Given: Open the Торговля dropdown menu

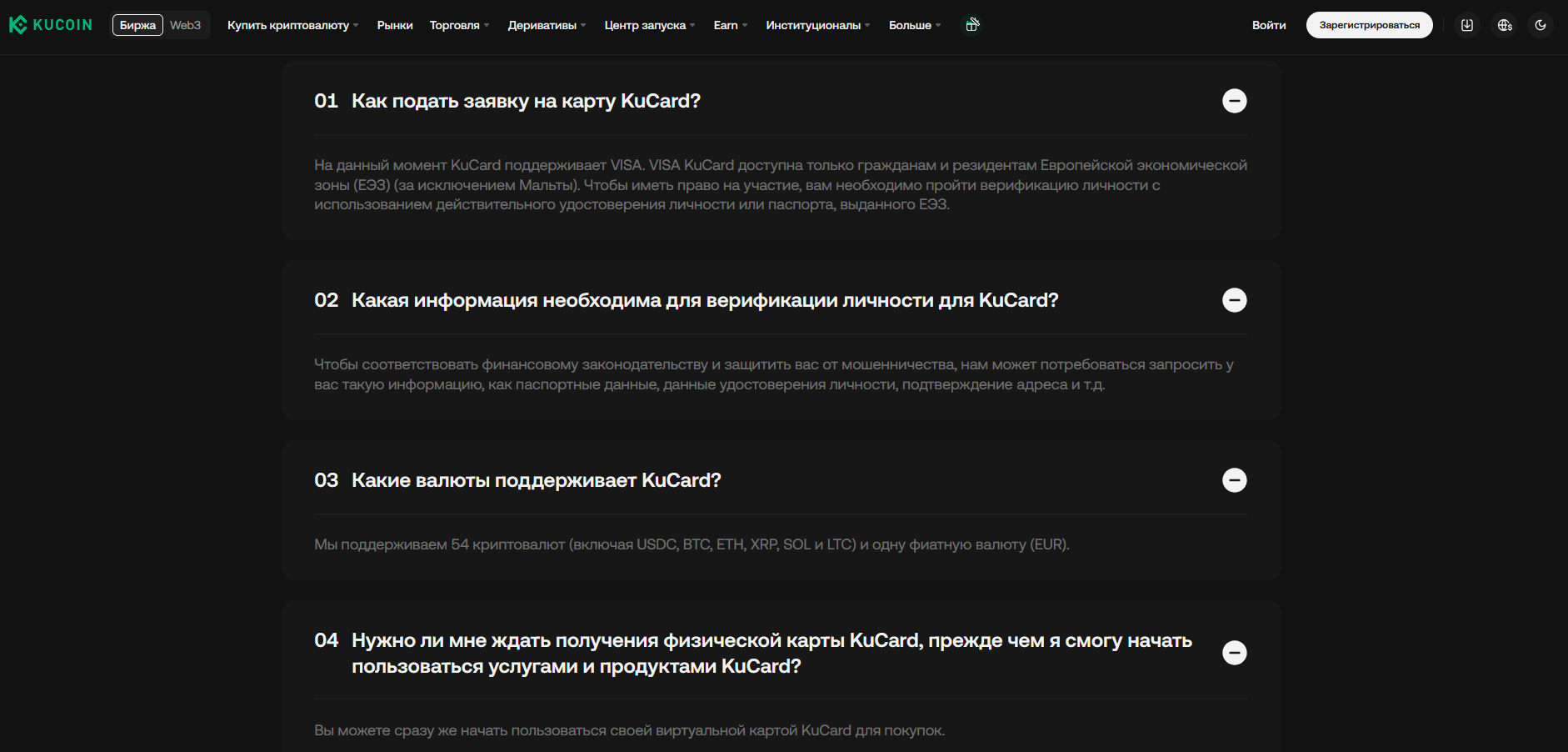Looking at the screenshot, I should click(x=459, y=25).
